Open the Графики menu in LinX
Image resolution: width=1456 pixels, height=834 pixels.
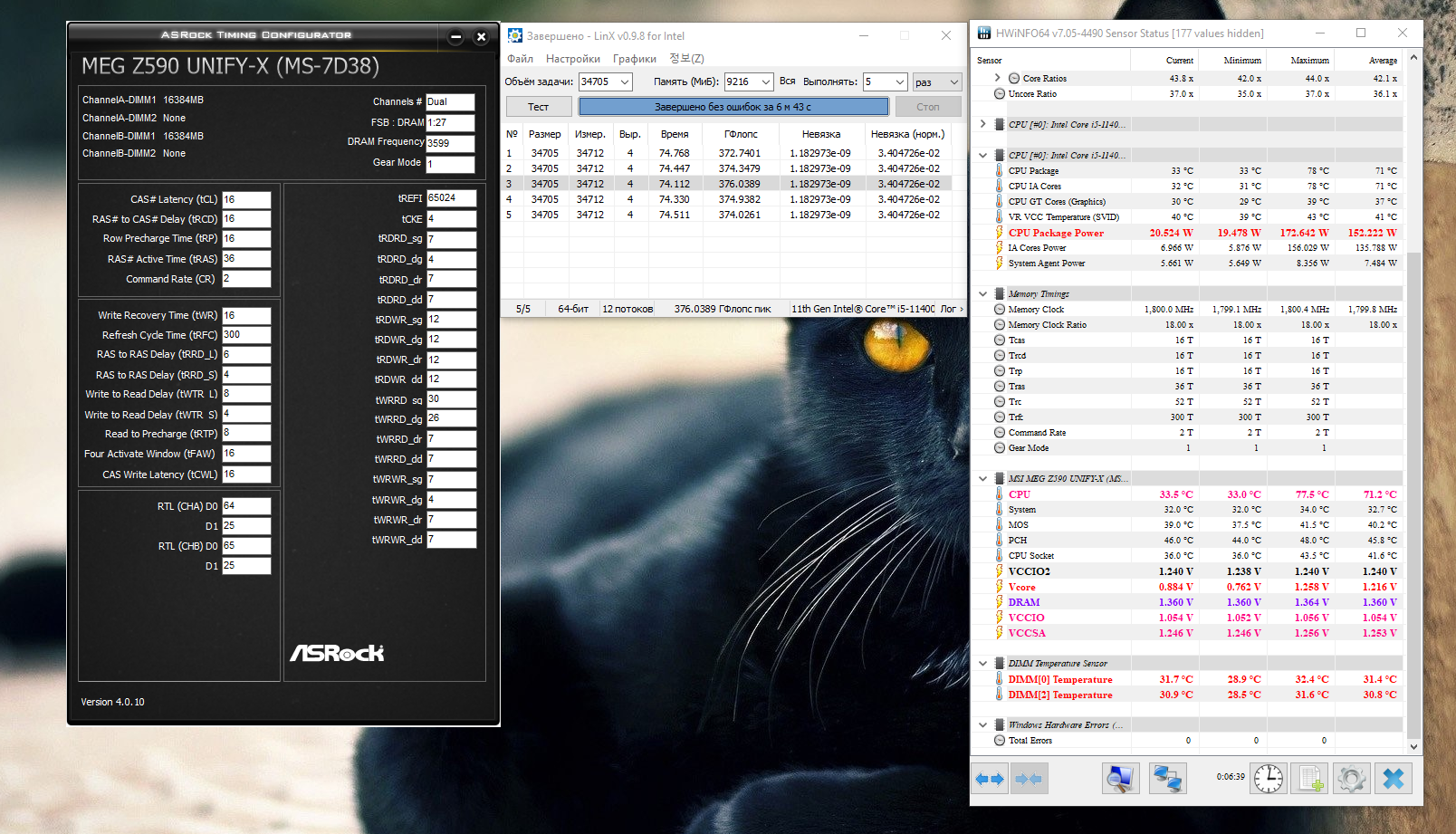tap(635, 59)
